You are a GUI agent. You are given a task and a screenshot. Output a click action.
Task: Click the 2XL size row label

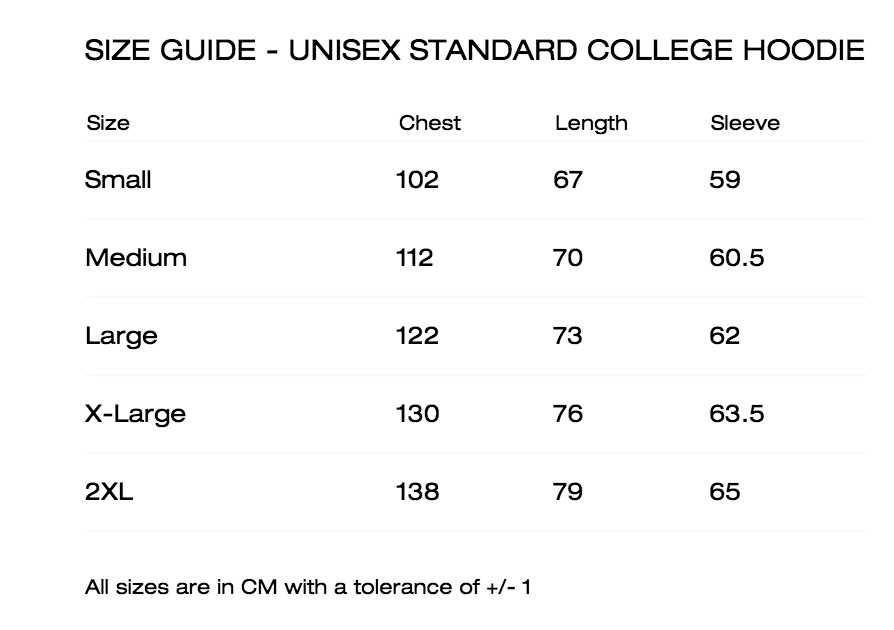tap(109, 491)
